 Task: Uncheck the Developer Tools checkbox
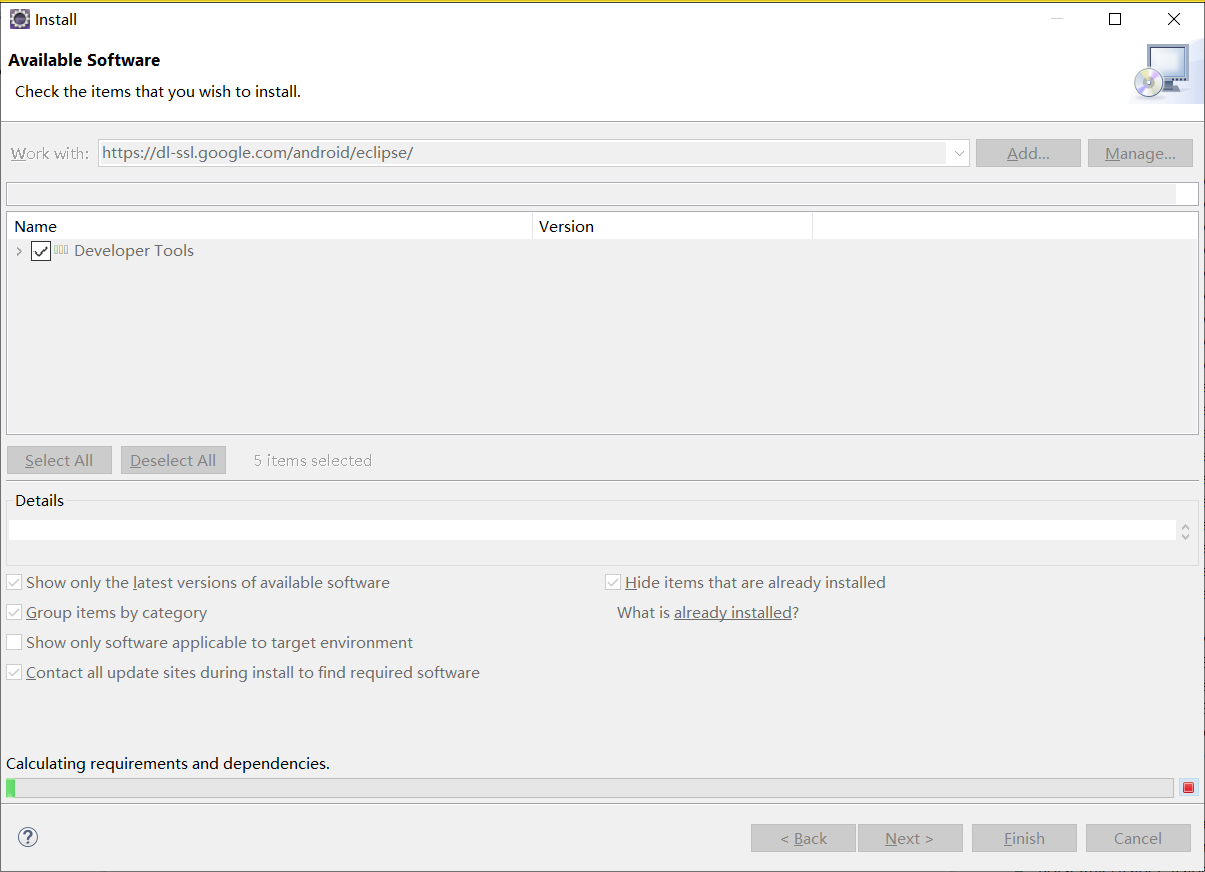41,251
